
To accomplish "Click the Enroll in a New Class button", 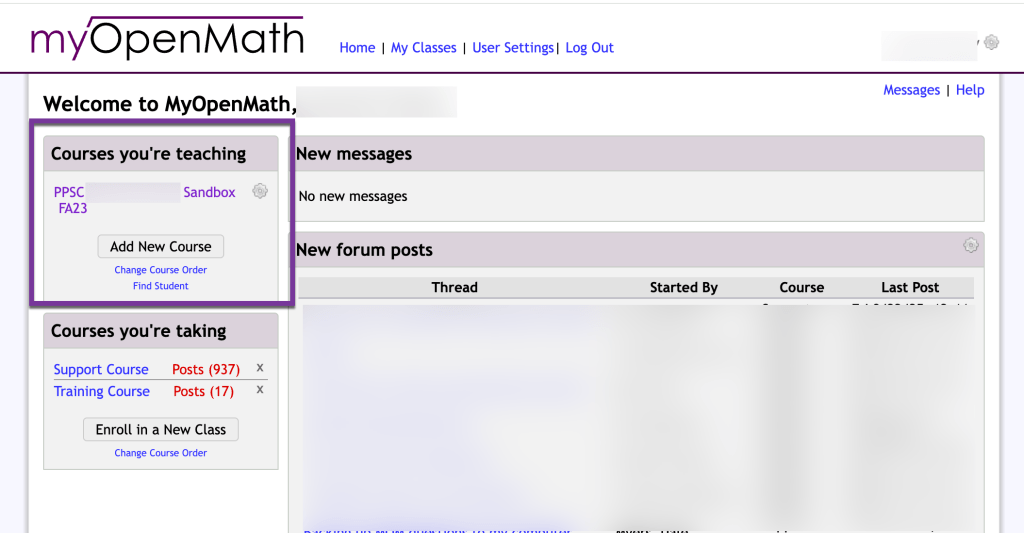I will 161,429.
